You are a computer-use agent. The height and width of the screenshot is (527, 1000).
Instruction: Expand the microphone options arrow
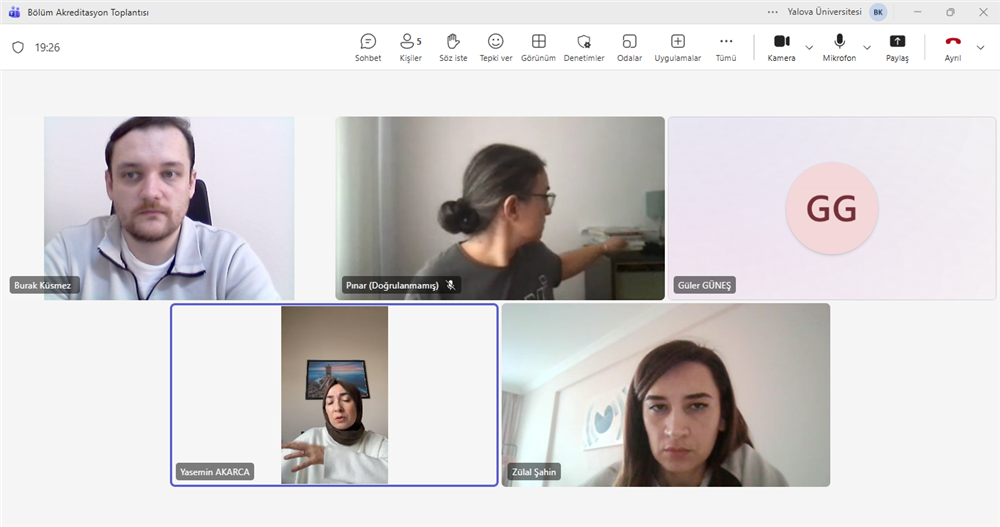(x=867, y=47)
